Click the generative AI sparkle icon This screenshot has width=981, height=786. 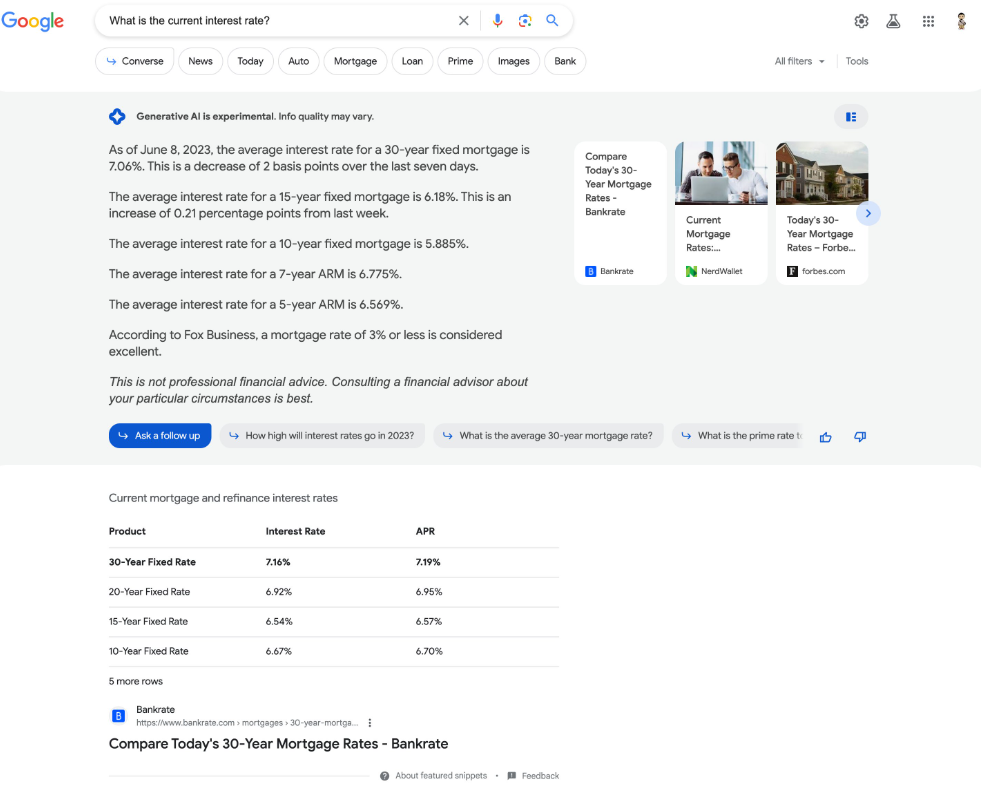click(117, 116)
